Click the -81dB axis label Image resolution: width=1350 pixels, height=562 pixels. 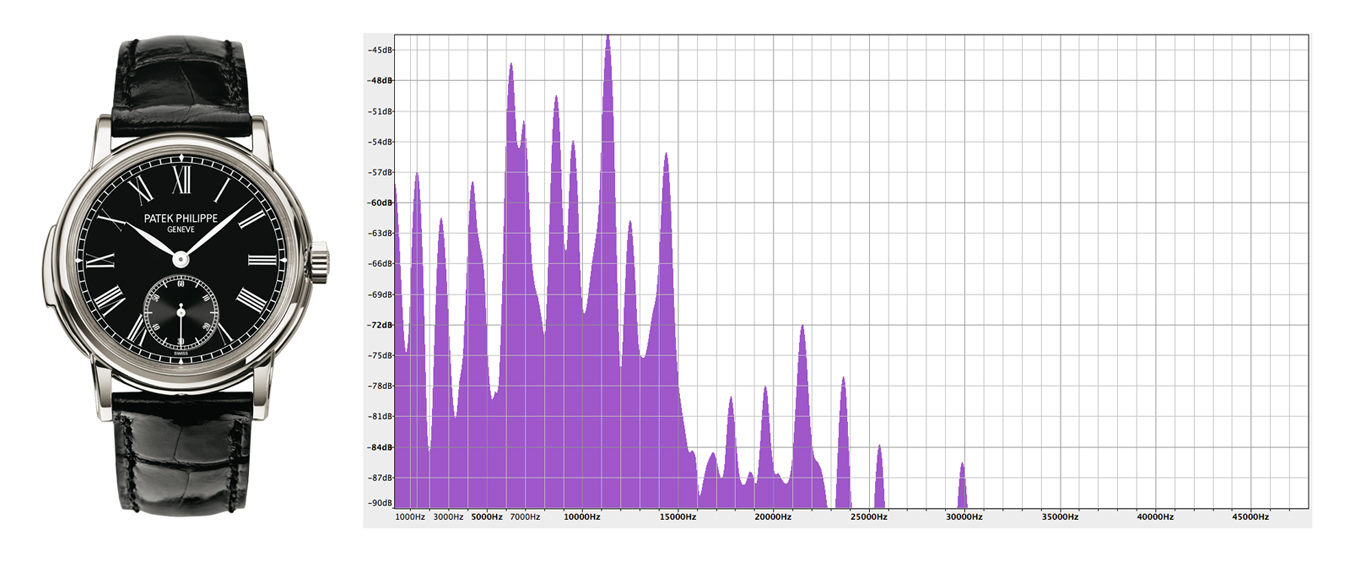point(379,417)
